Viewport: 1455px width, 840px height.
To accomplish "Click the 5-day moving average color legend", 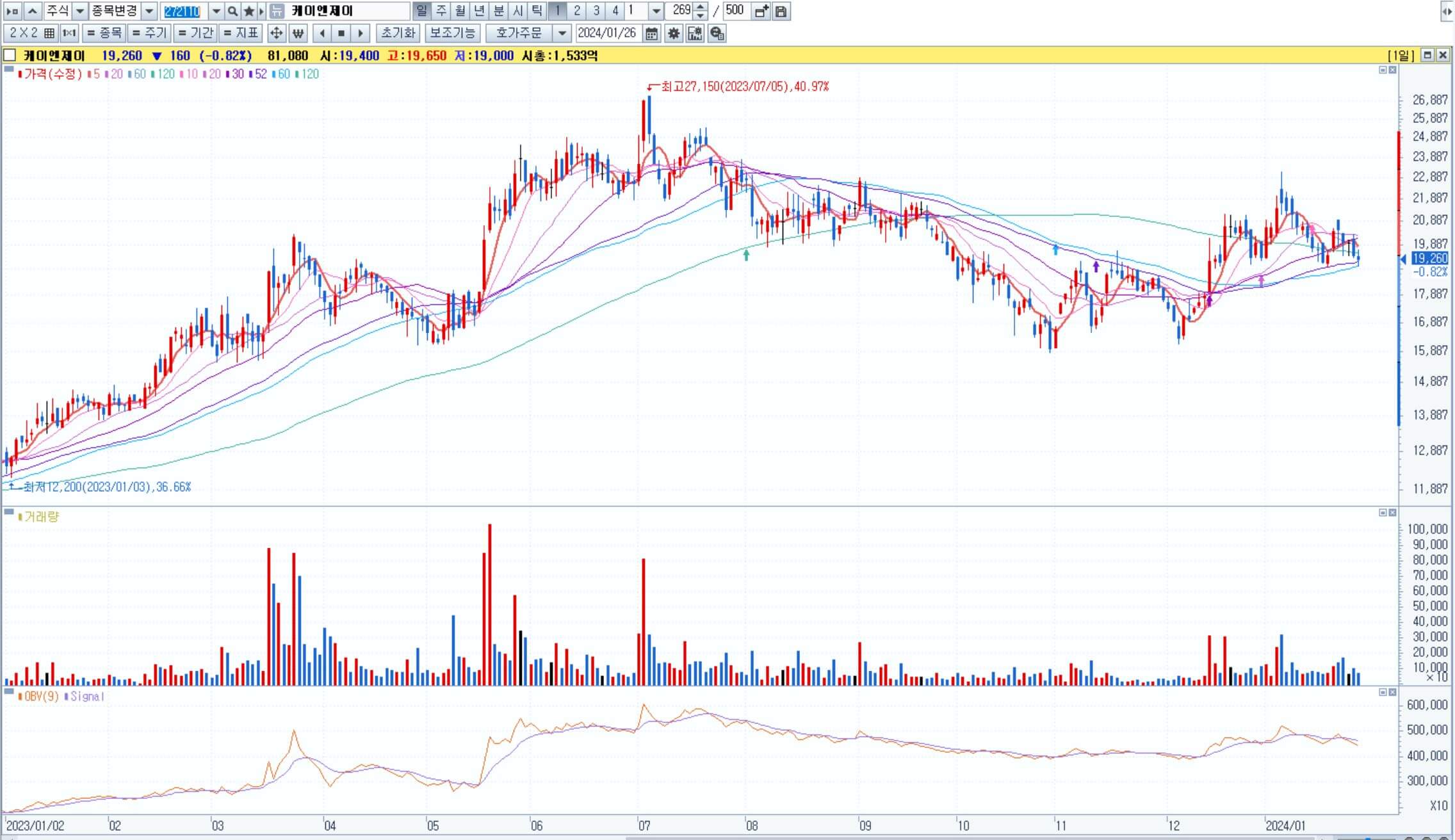I will (93, 74).
